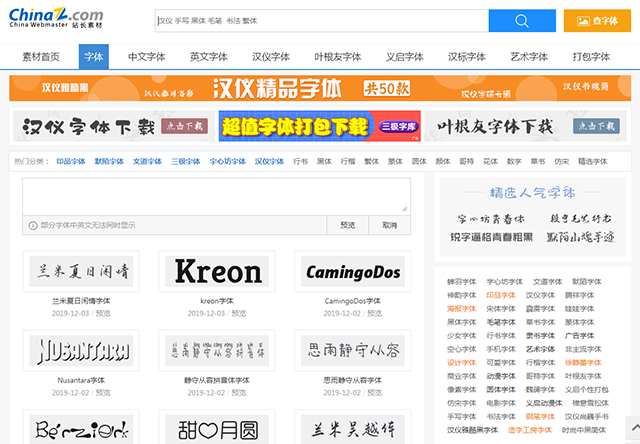Click the ChinaZ.com site logo

pos(56,20)
